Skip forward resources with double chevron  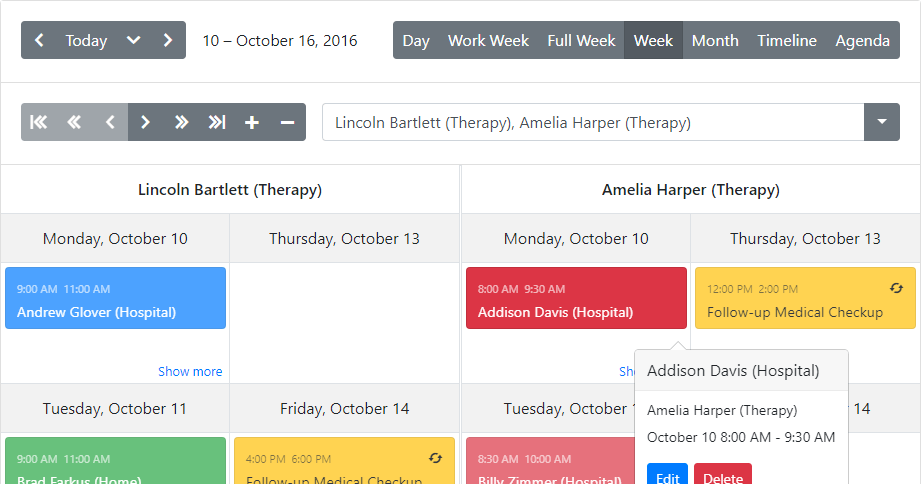click(x=181, y=122)
